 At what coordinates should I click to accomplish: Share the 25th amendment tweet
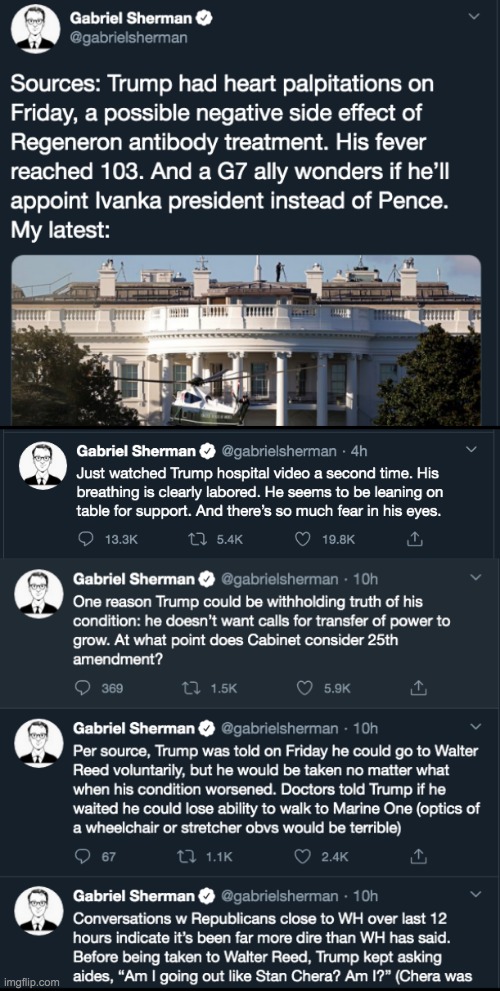418,688
